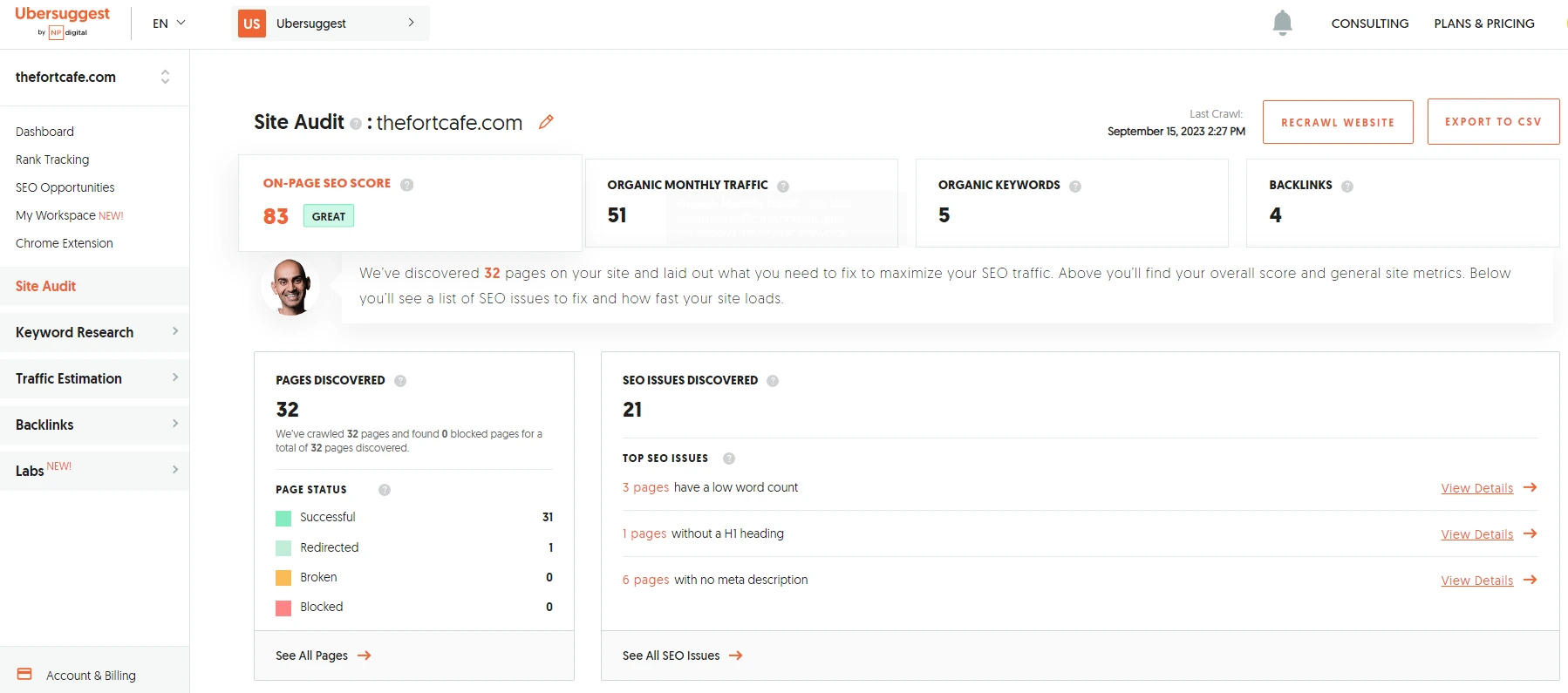View details for pages without H1 heading
The width and height of the screenshot is (1568, 693).
click(x=1477, y=534)
